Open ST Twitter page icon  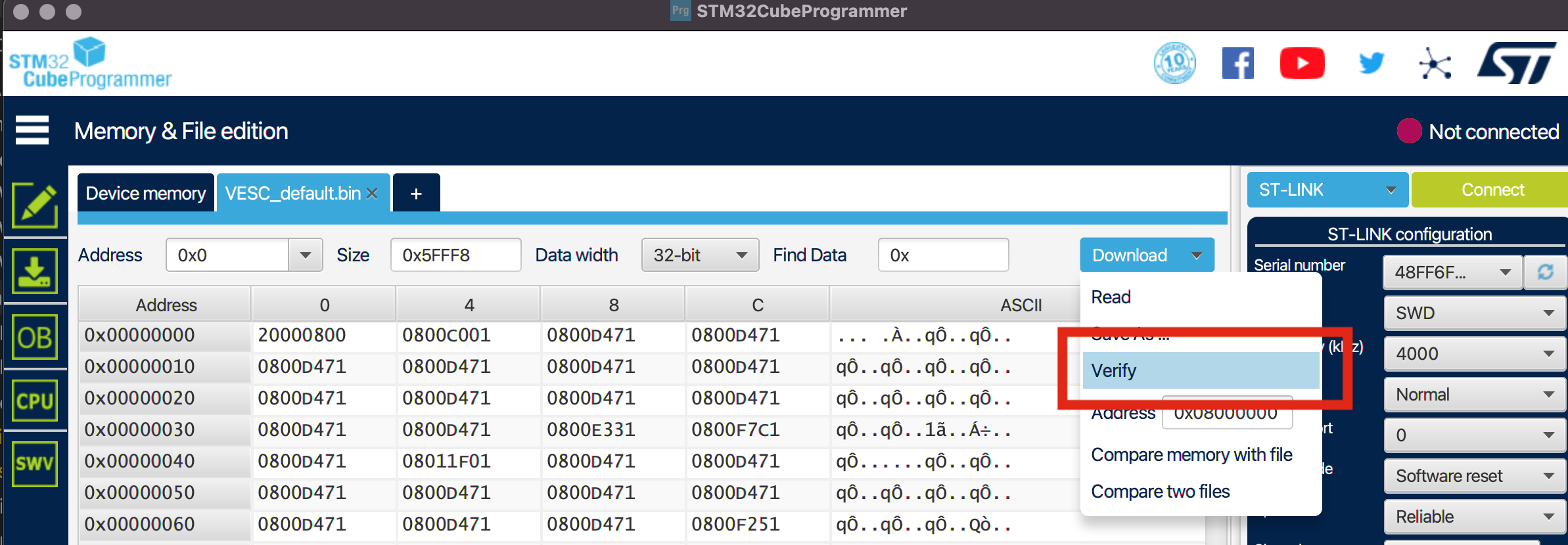point(1371,63)
